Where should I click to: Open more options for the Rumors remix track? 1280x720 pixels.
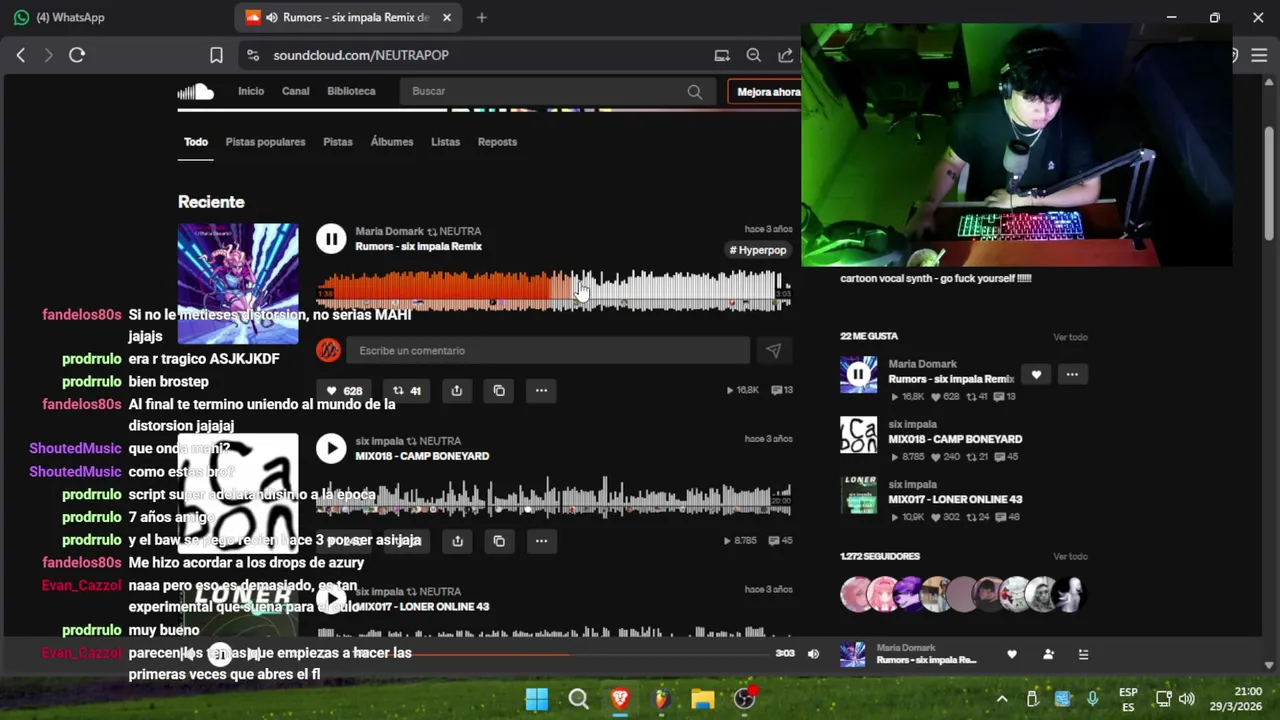point(541,390)
